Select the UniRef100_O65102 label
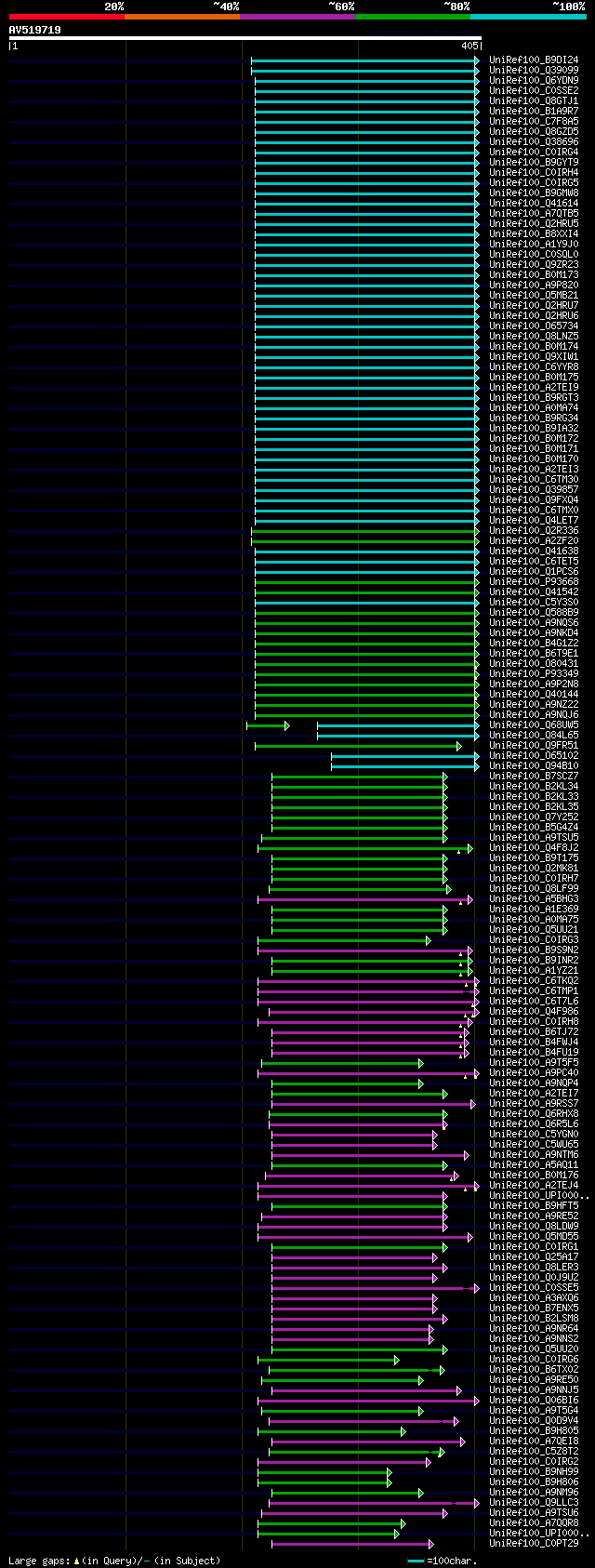This screenshot has width=595, height=1568. 534,755
